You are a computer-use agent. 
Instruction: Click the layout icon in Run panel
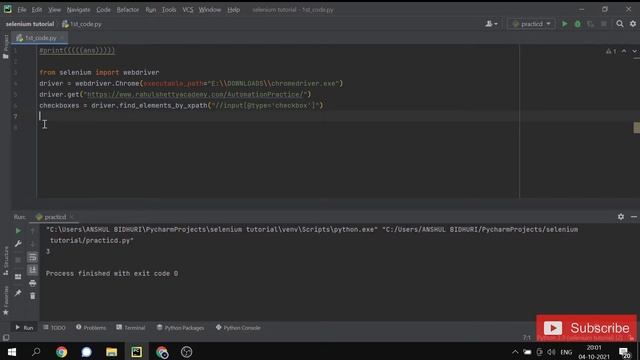18,277
